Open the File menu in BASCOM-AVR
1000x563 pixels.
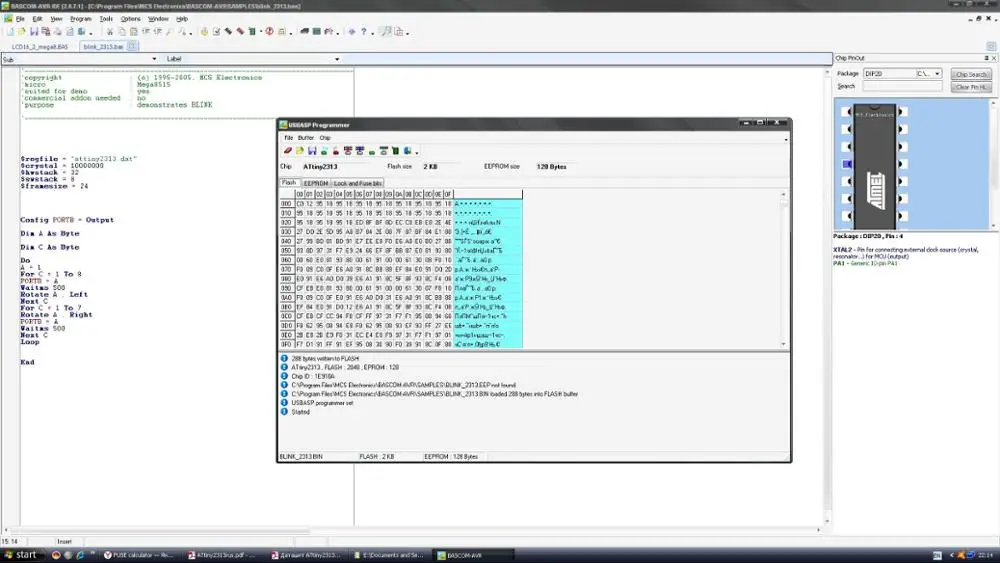(20, 19)
